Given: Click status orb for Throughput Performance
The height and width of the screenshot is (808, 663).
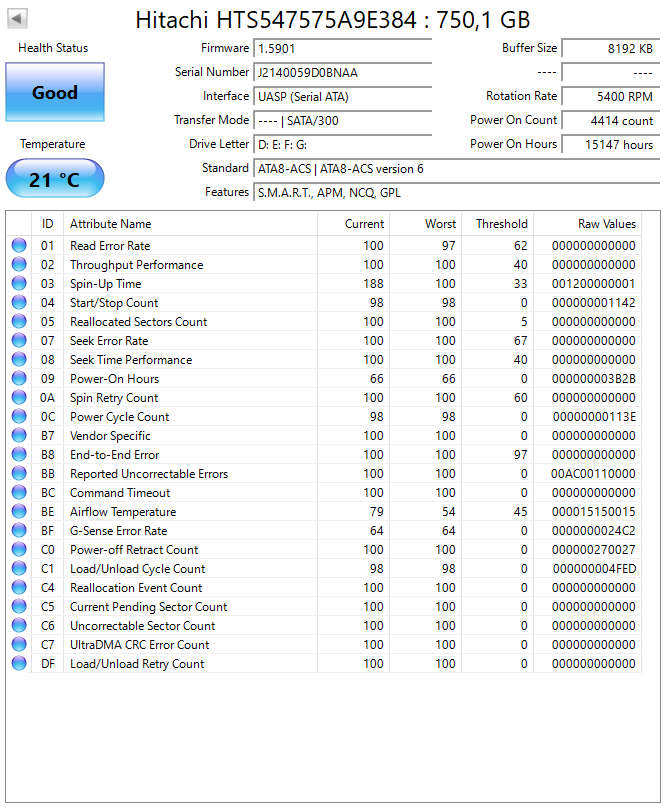Looking at the screenshot, I should [x=19, y=264].
